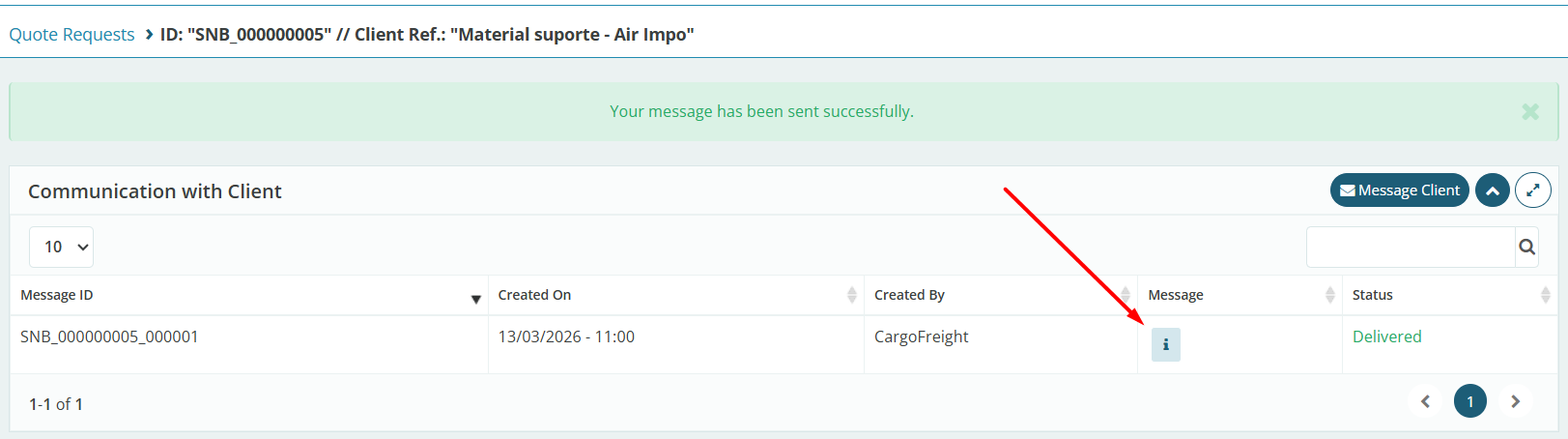Screen dimensions: 1568x439
Task: Click the CargoFreight created-by cell
Action: [921, 337]
